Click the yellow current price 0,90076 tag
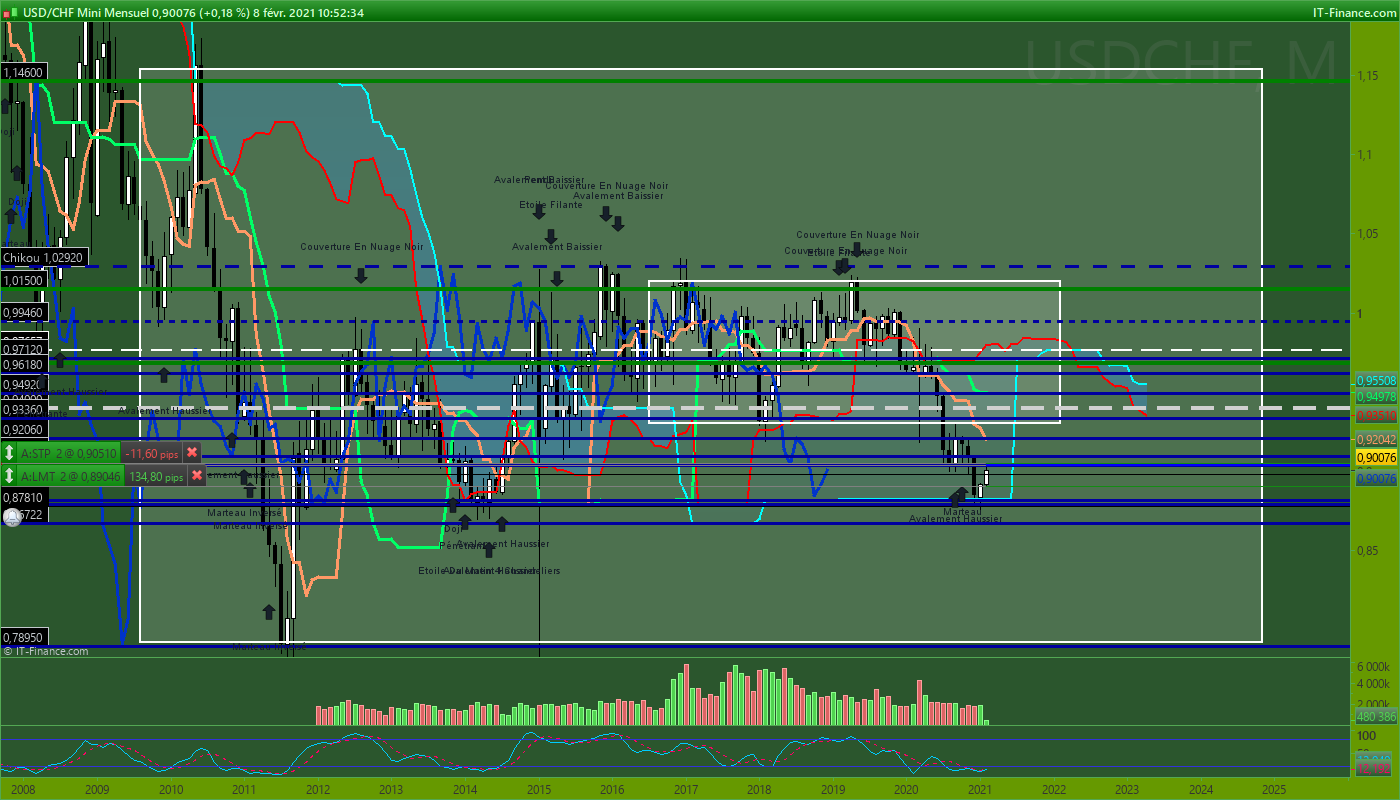 coord(1376,458)
